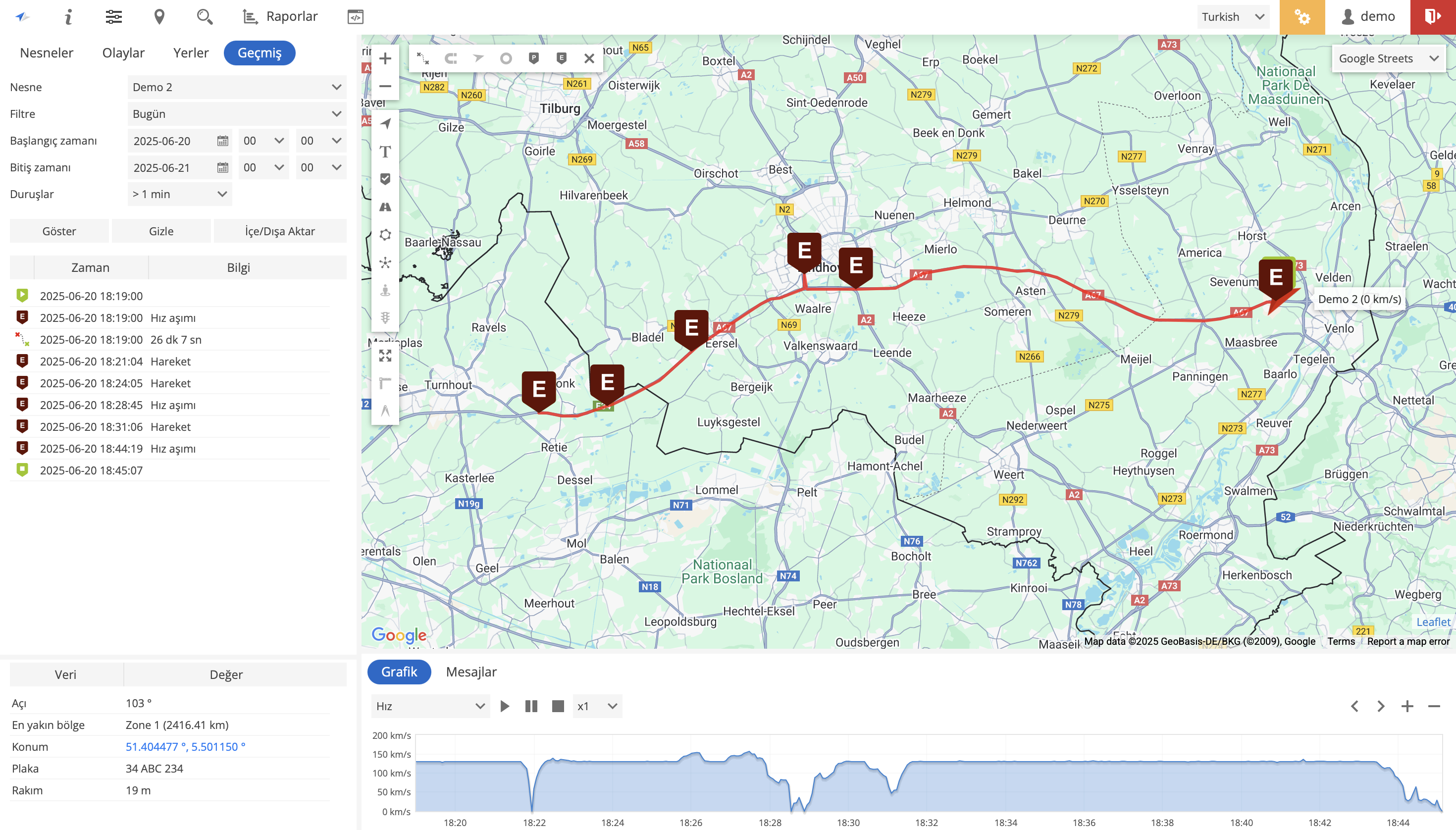1456x830 pixels.
Task: Toggle parking stops markers in history toolbar
Action: pos(533,59)
